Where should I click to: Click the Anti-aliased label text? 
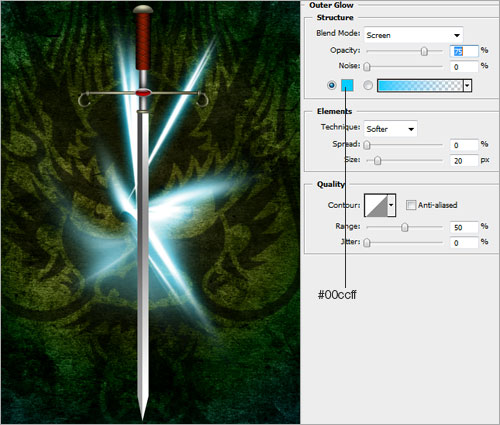(x=437, y=205)
